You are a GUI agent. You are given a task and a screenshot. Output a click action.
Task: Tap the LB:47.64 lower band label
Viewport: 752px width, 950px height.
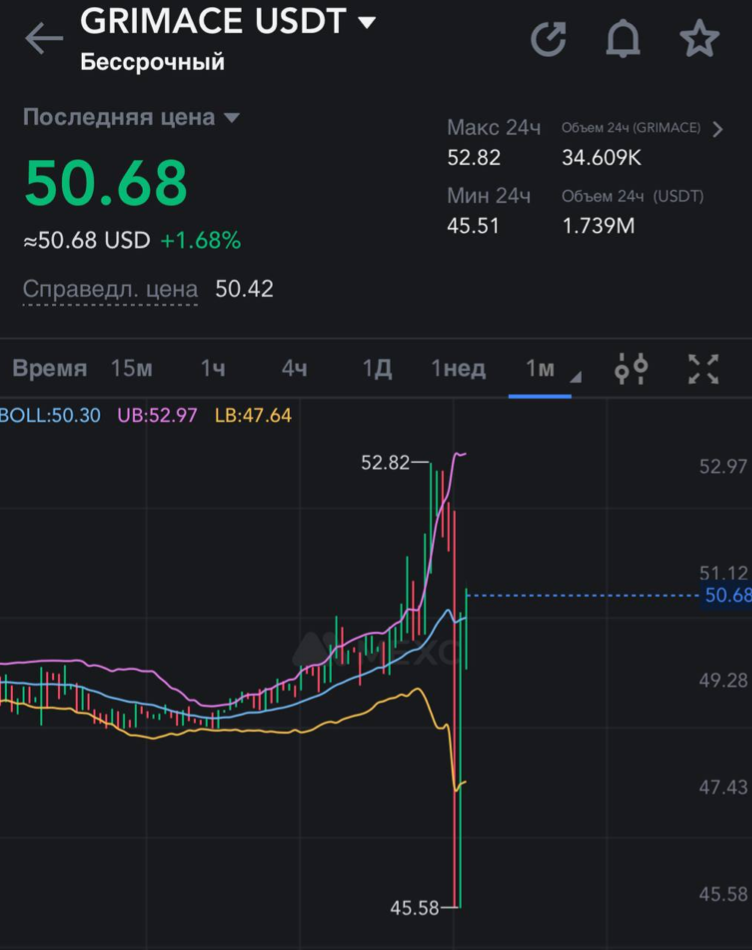pos(253,416)
